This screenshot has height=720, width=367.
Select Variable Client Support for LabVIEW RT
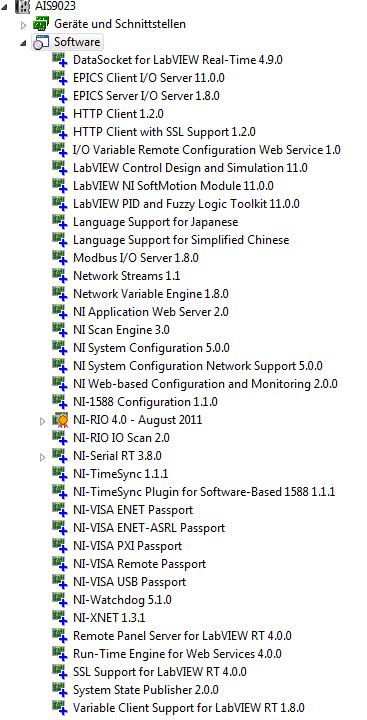188,708
